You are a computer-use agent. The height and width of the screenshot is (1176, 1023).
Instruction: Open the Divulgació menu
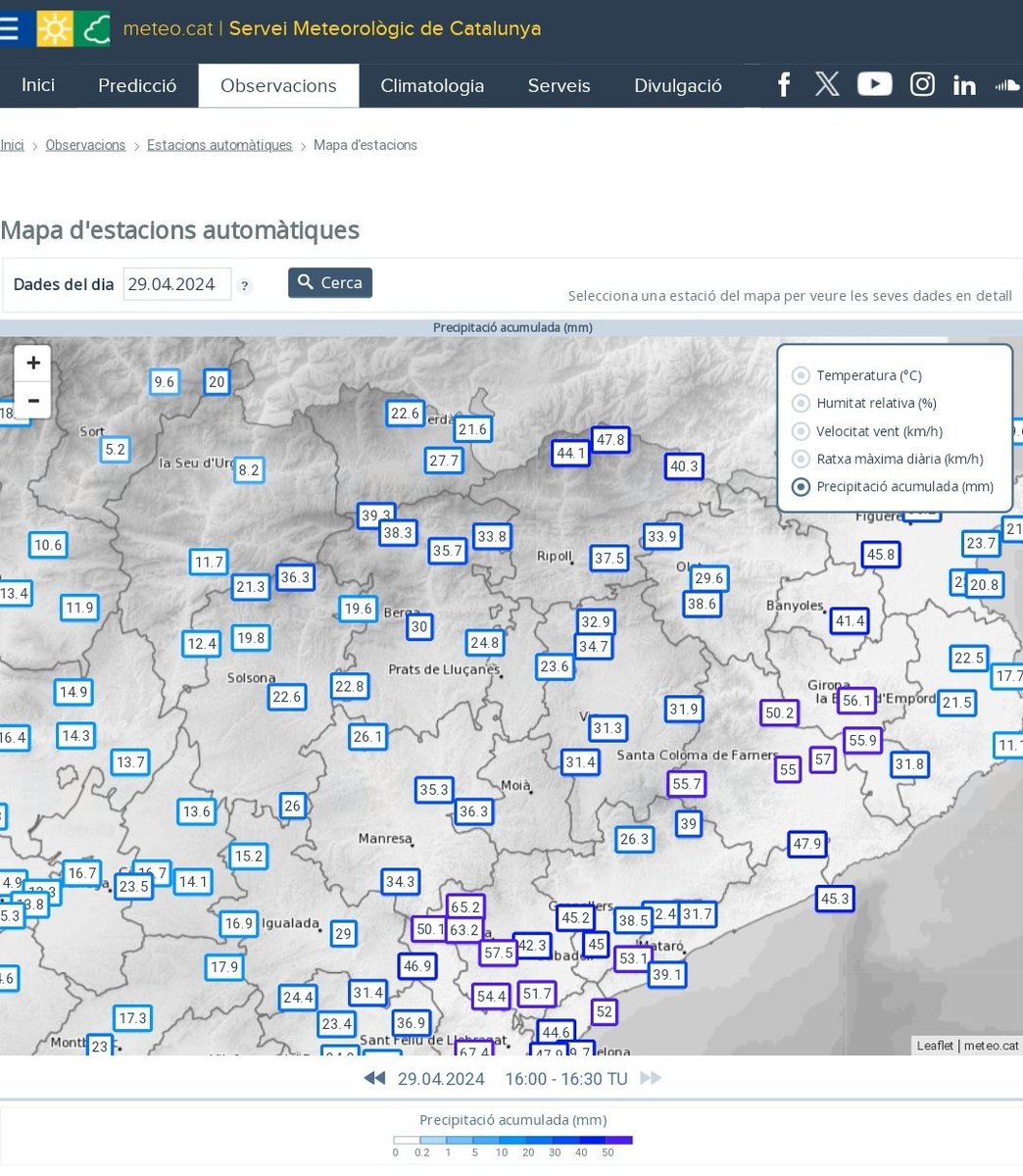click(678, 85)
